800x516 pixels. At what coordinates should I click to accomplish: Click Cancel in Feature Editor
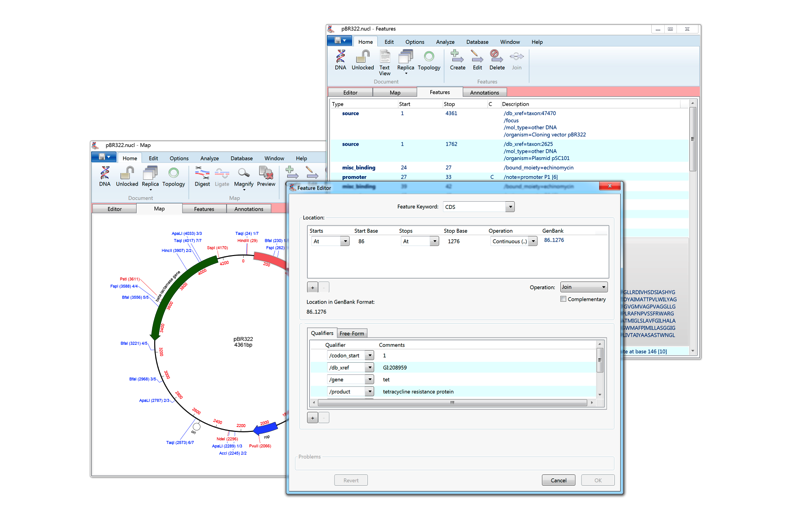(x=559, y=480)
